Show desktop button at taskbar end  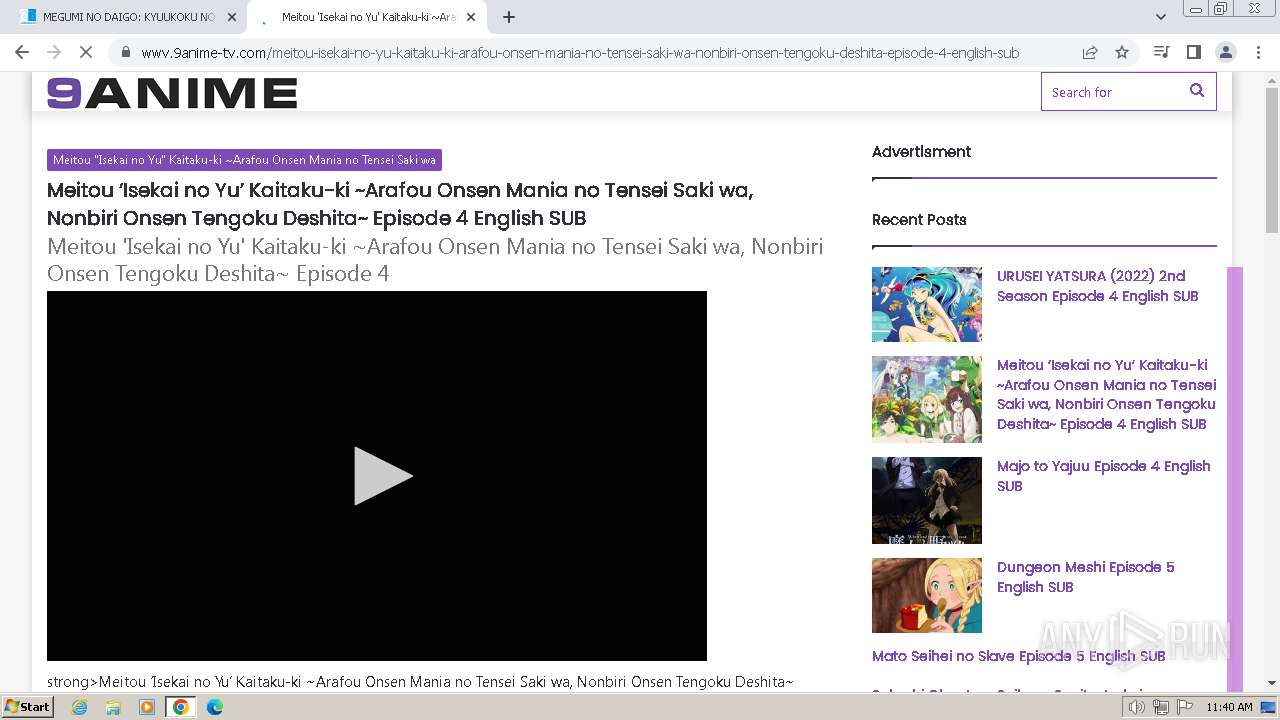pos(1269,707)
